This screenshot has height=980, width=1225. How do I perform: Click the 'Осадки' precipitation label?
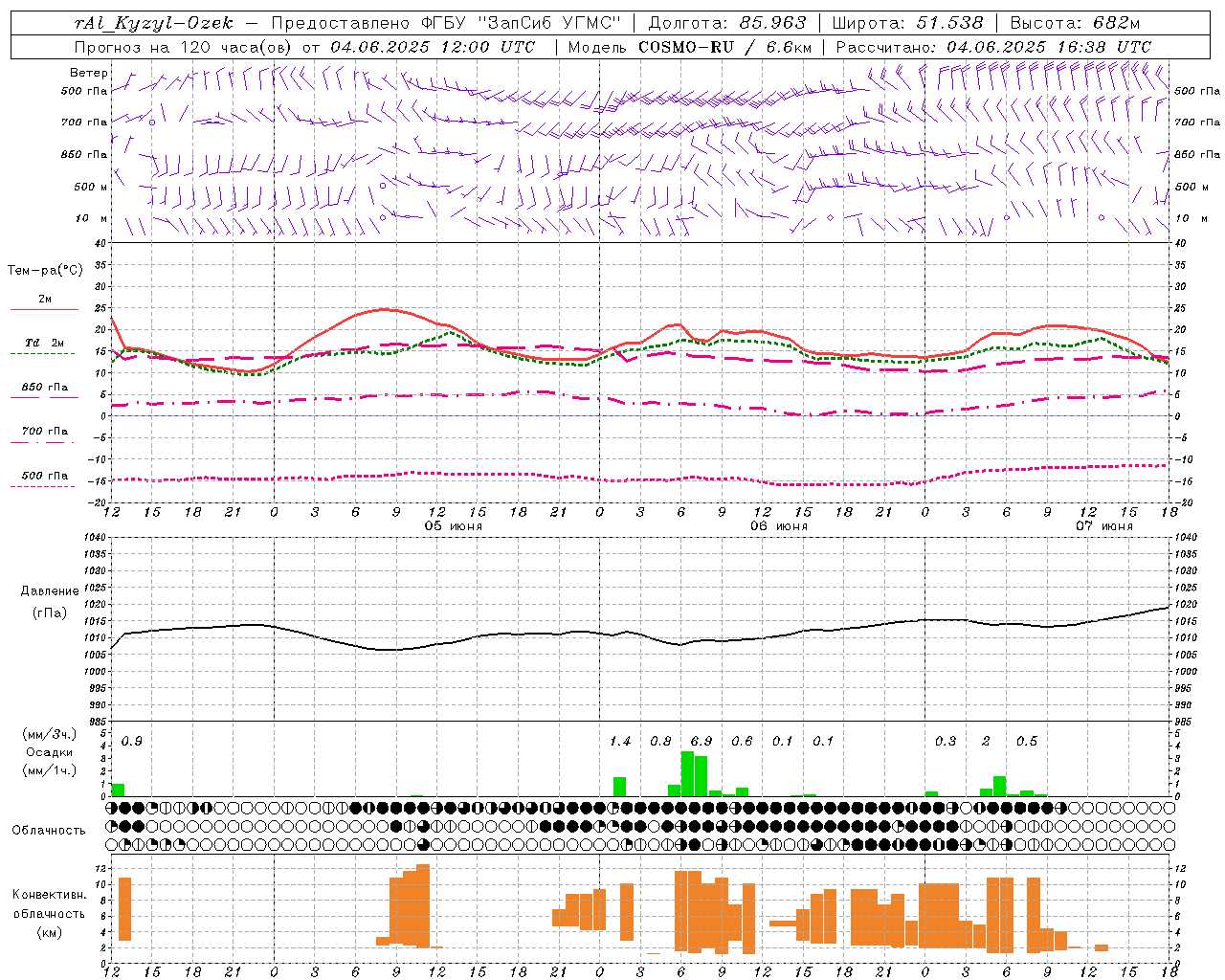click(x=50, y=752)
